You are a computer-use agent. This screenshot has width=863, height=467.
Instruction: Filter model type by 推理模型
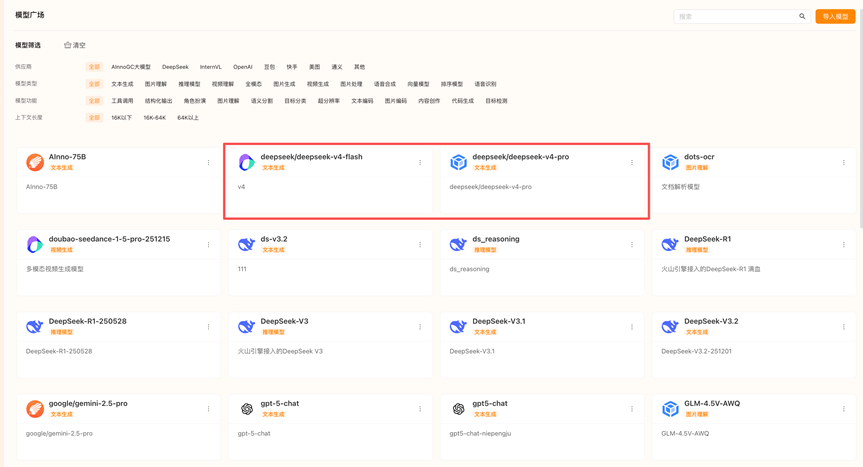189,84
